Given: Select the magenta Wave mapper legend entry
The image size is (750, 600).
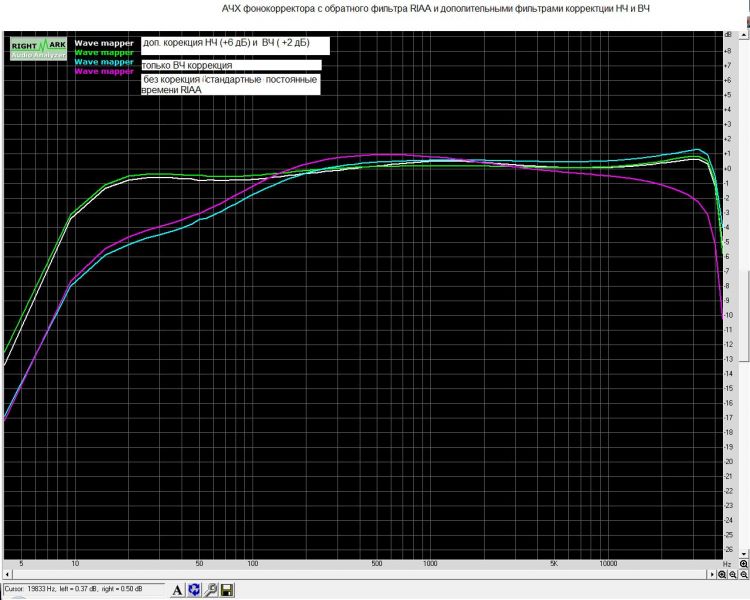Looking at the screenshot, I should 104,71.
